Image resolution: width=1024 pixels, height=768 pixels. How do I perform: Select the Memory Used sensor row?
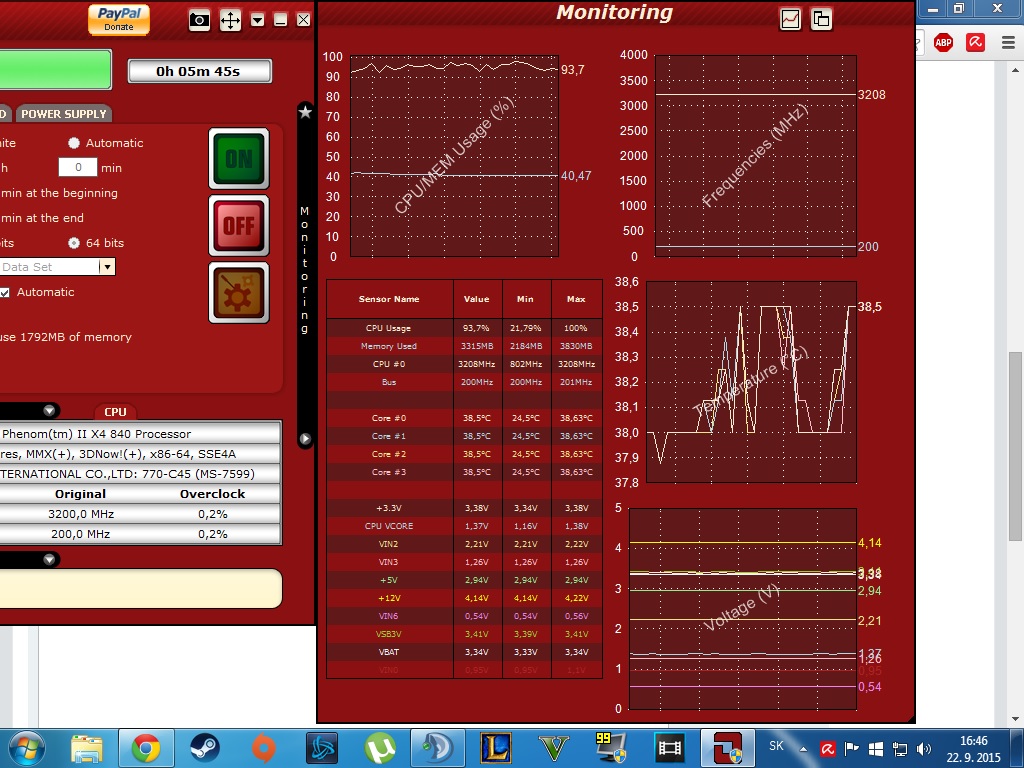(x=464, y=346)
